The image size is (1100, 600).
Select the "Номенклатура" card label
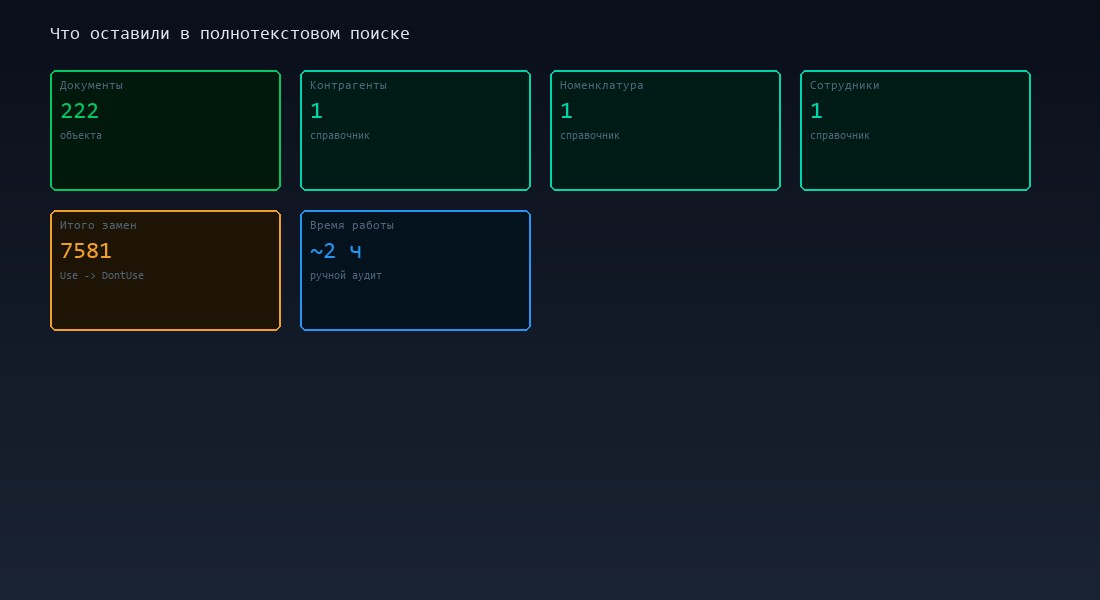point(601,86)
